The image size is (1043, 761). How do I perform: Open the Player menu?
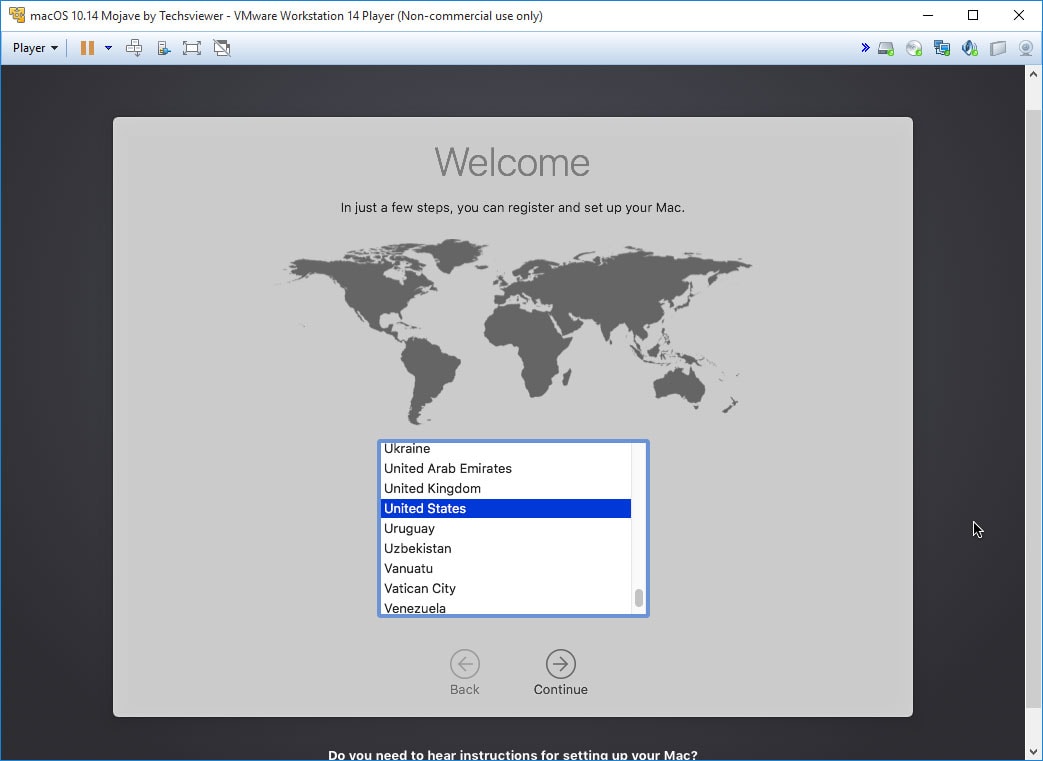coord(34,48)
